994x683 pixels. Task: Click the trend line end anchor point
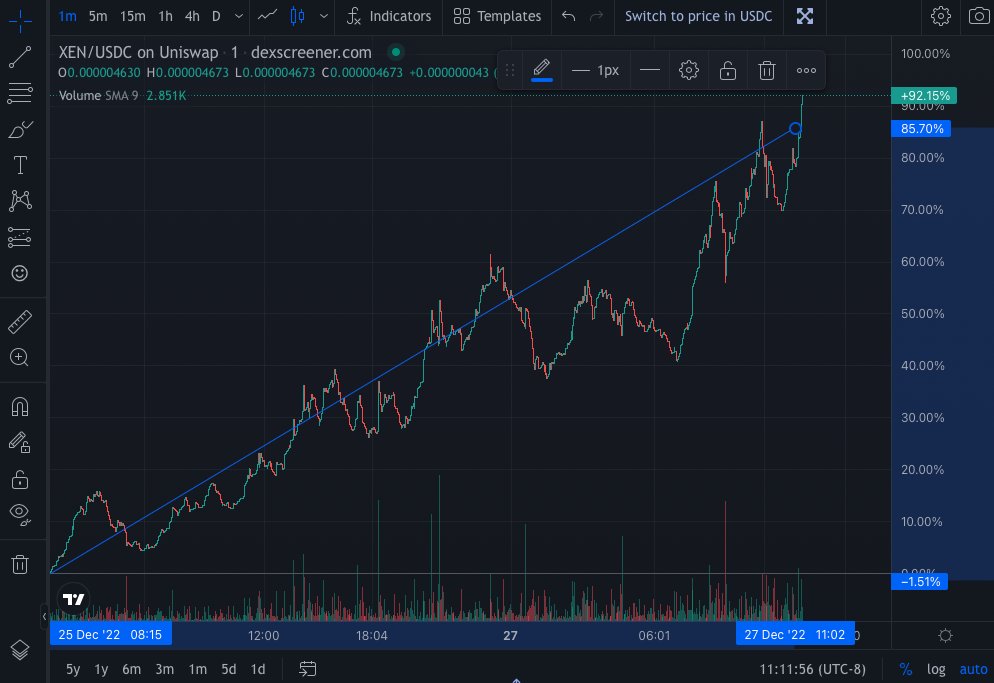click(795, 129)
